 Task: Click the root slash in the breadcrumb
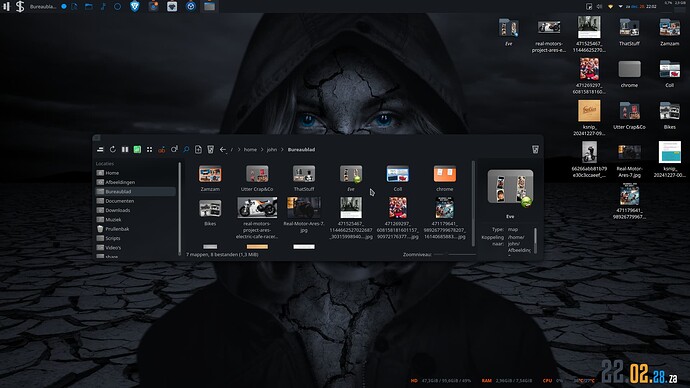[x=232, y=150]
